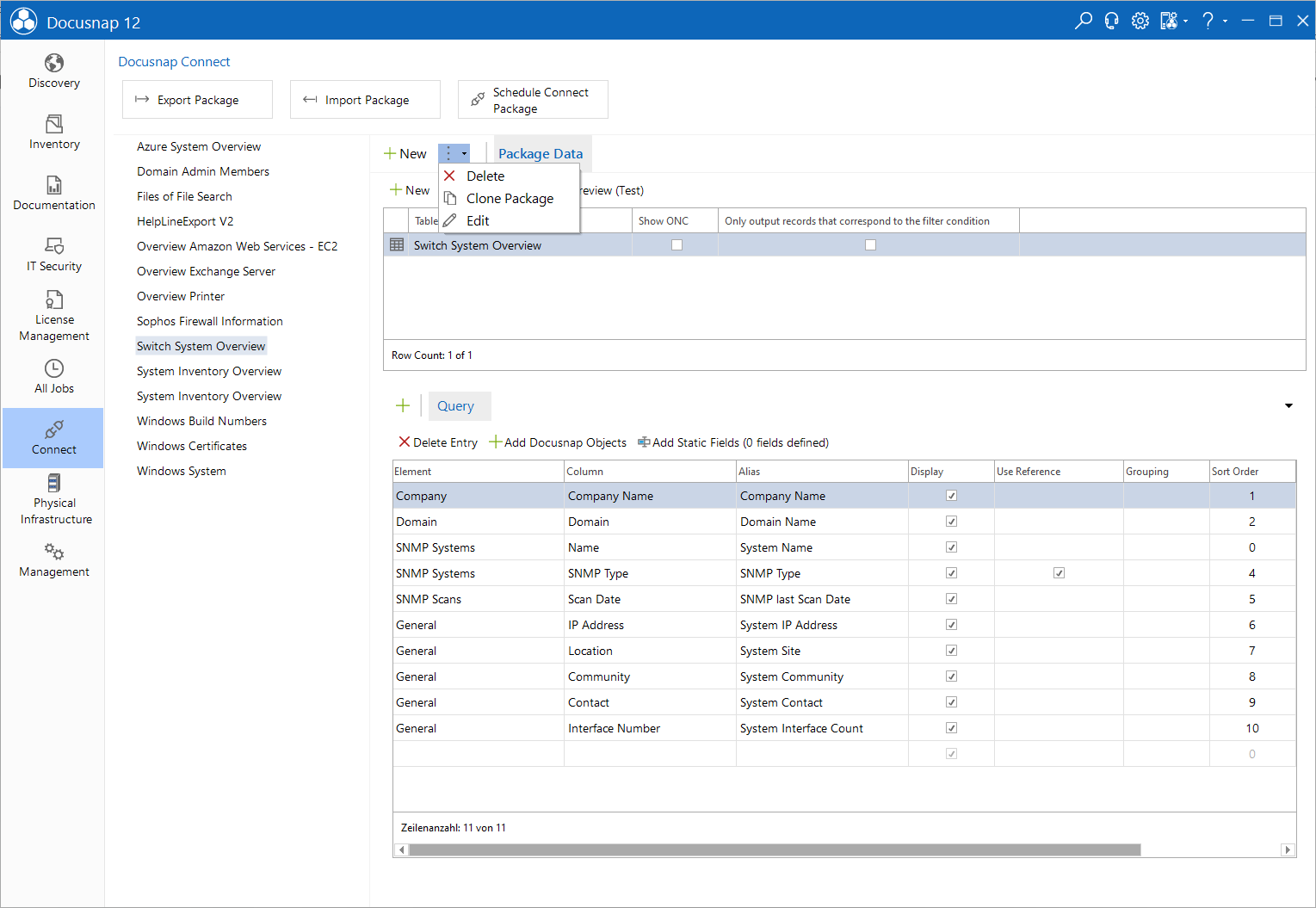Sort by the Sort Order column header
Screen dimensions: 1316x908
(1252, 472)
